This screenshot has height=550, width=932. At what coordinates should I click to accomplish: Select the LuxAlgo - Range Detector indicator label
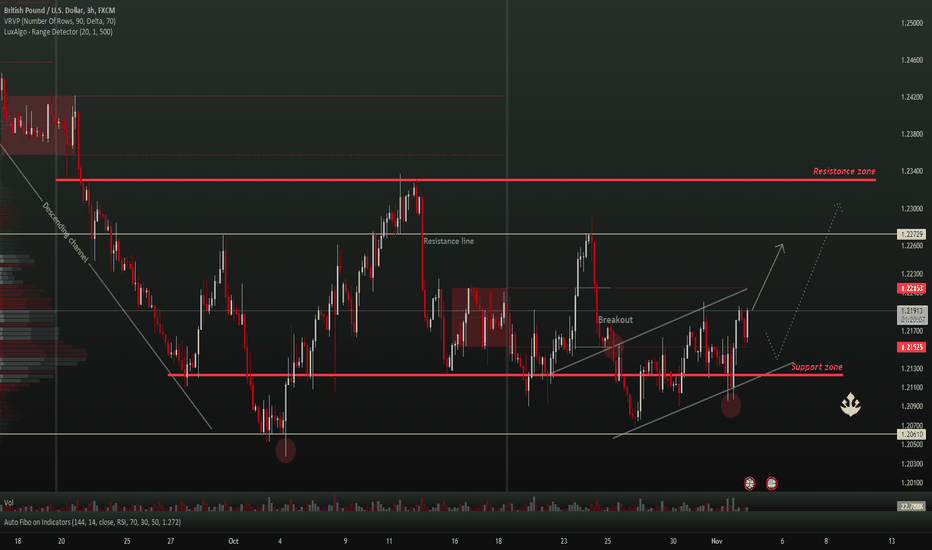(x=58, y=32)
